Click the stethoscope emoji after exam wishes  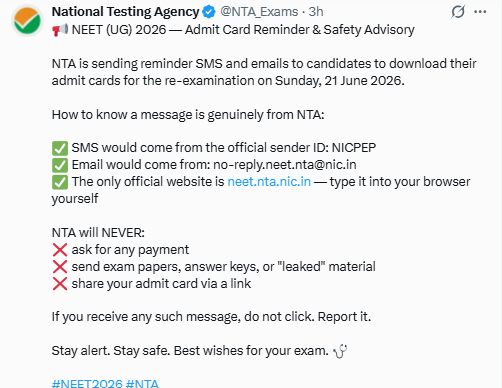(x=340, y=351)
